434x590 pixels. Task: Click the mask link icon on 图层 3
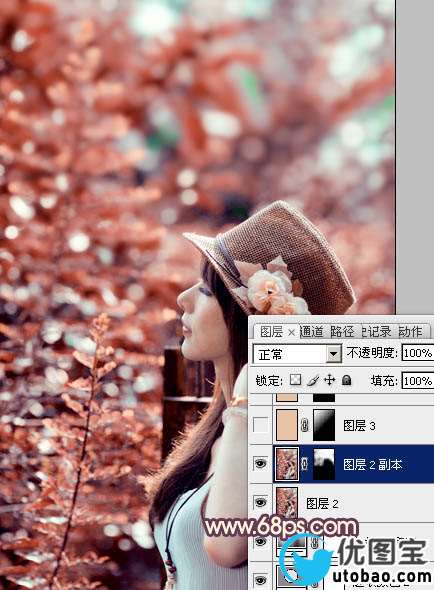(x=305, y=425)
